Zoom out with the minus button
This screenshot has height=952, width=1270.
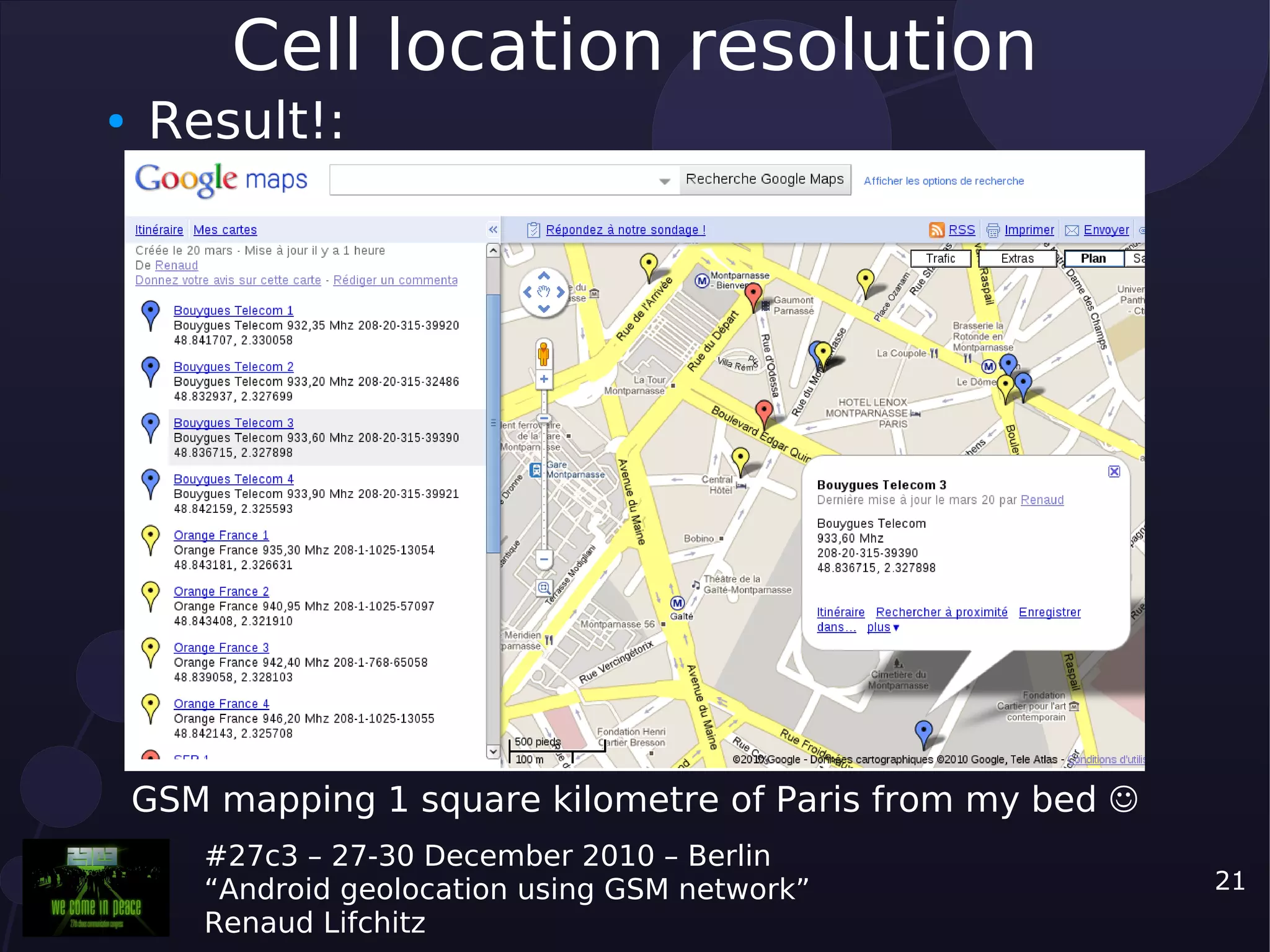click(544, 559)
